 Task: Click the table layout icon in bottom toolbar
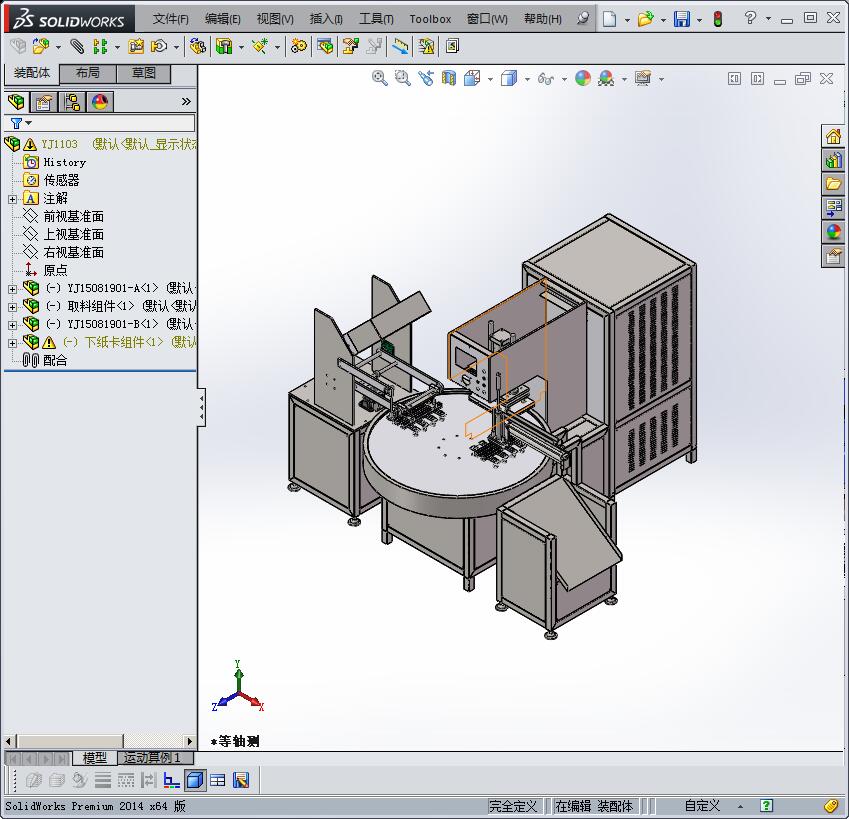218,780
